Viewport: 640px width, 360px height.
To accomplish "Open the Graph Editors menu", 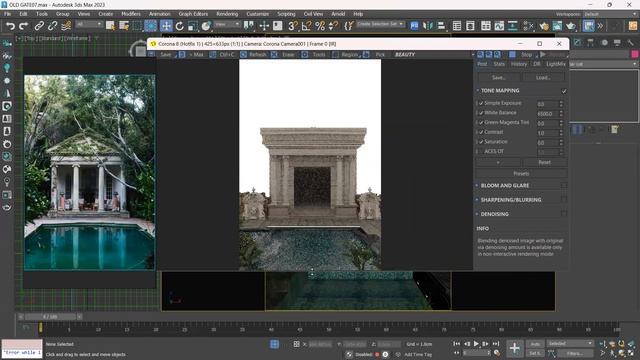I will (193, 14).
